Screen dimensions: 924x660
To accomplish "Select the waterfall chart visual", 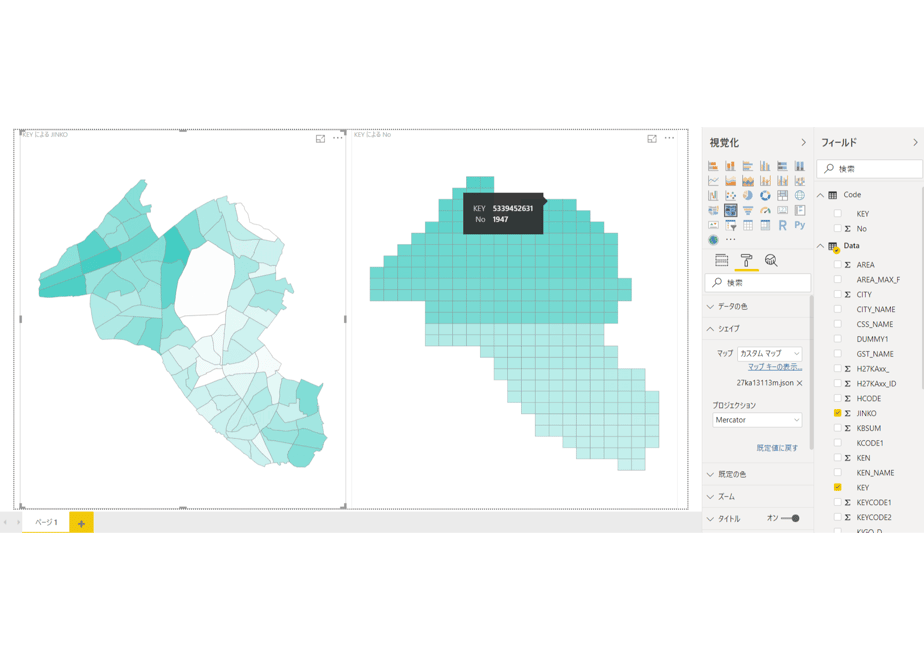I will click(x=713, y=195).
